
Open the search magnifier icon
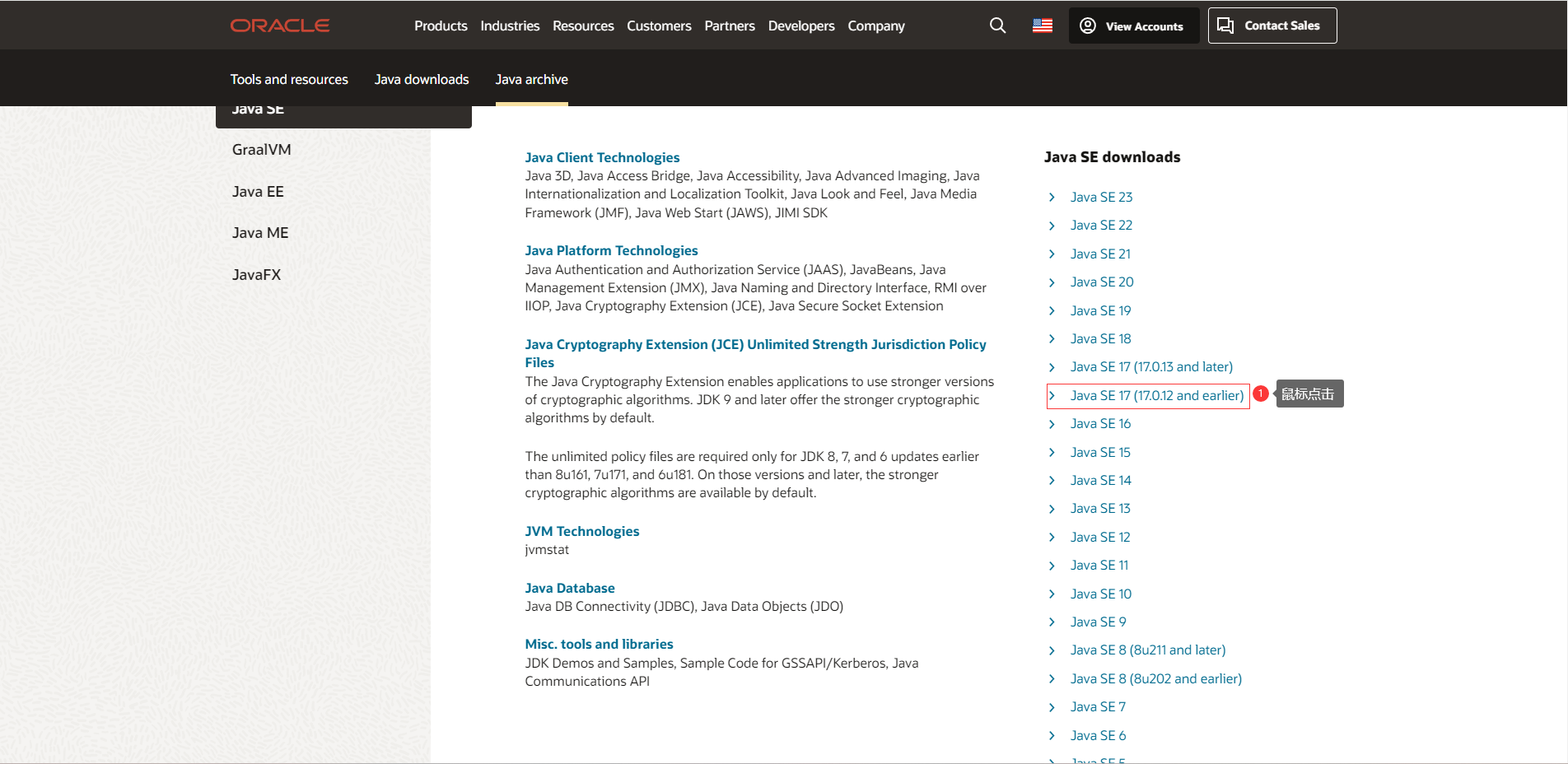tap(997, 26)
